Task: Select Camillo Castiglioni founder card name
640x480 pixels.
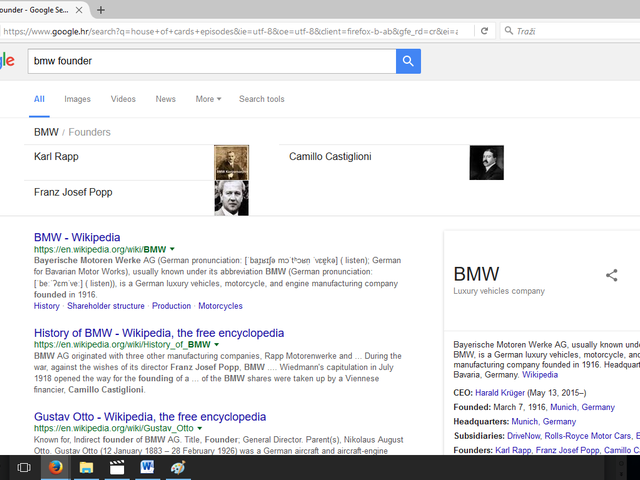Action: pyautogui.click(x=330, y=156)
